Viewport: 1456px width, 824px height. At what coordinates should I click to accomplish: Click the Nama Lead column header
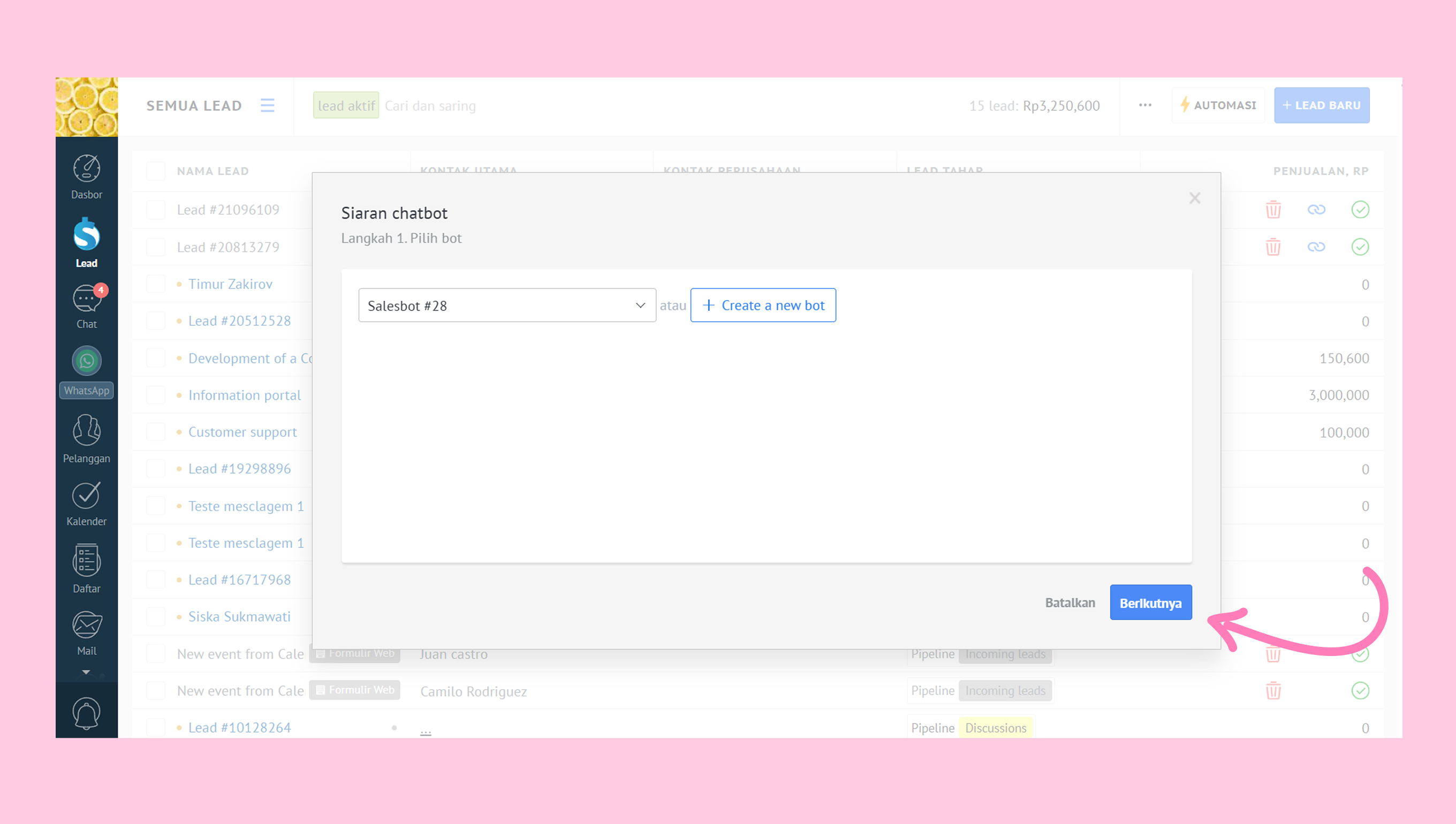213,171
